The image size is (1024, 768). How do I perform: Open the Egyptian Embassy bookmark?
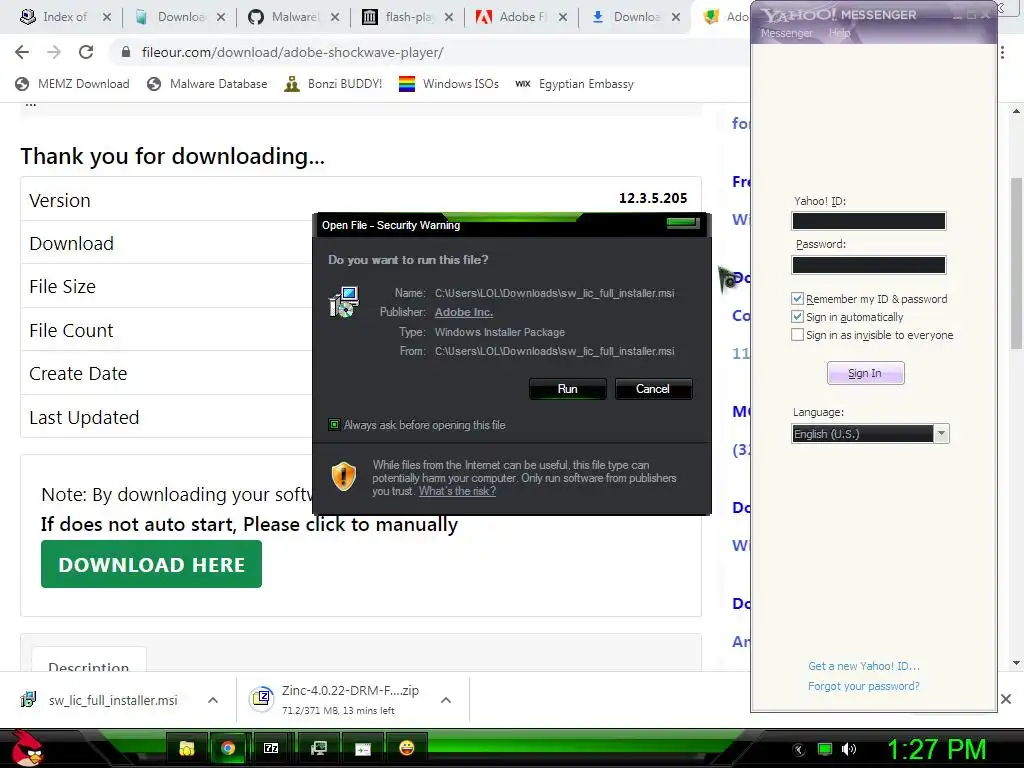575,84
